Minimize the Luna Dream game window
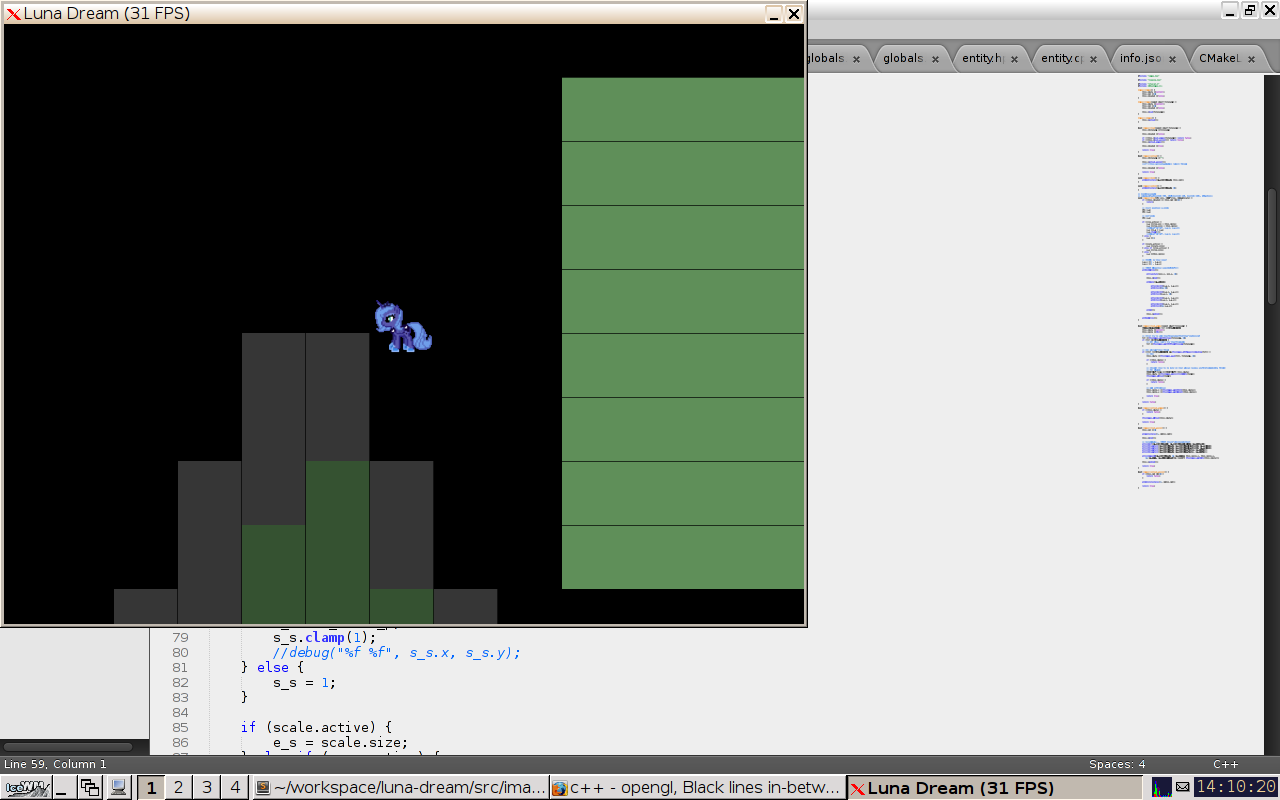Image resolution: width=1280 pixels, height=800 pixels. point(773,13)
